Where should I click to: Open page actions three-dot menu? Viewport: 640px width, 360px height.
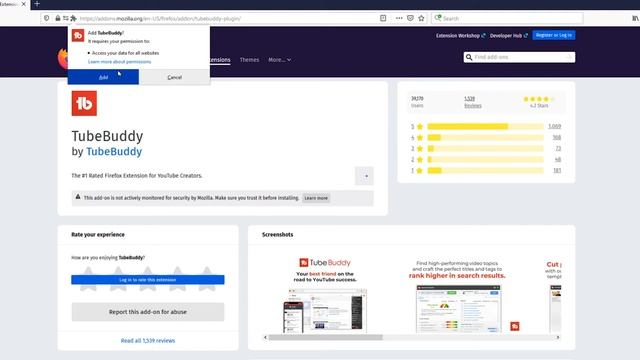click(399, 18)
